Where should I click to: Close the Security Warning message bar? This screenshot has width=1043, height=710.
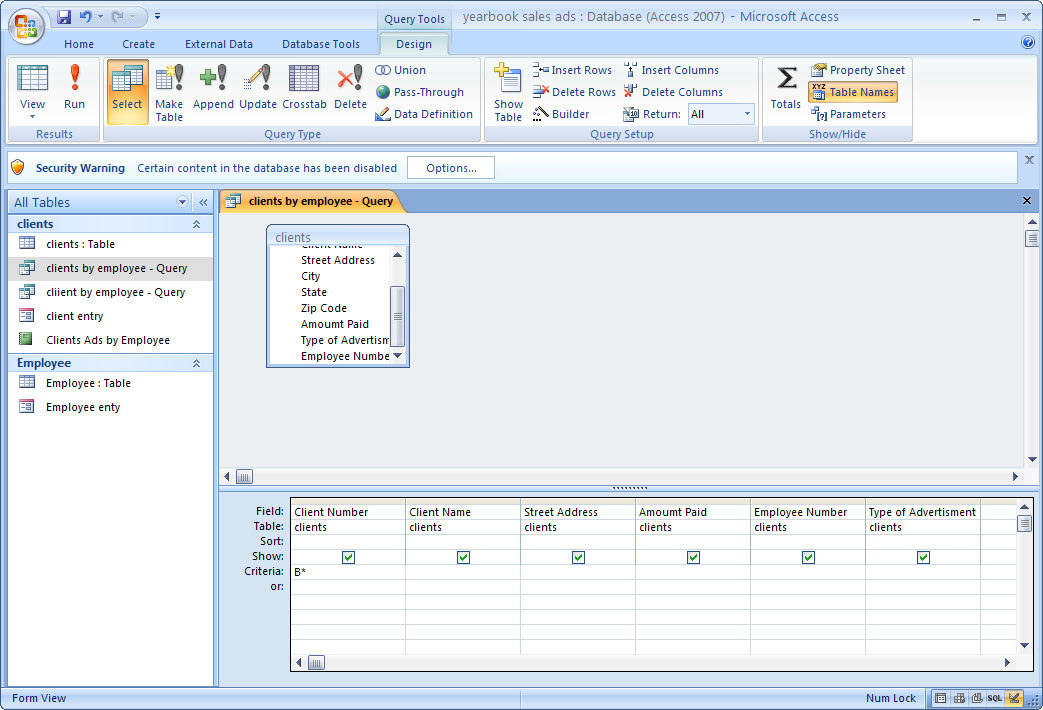tap(1029, 160)
